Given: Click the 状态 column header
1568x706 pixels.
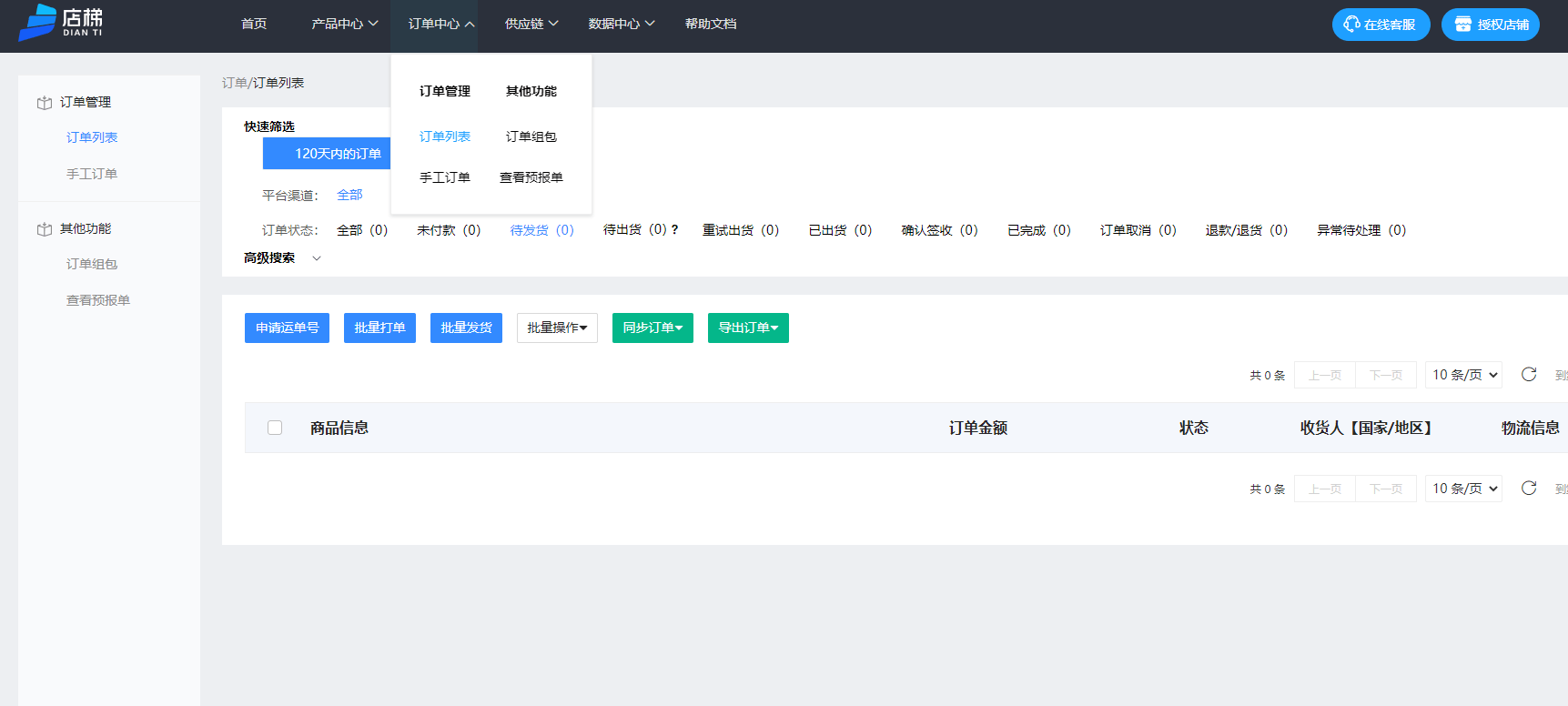Looking at the screenshot, I should 1194,428.
